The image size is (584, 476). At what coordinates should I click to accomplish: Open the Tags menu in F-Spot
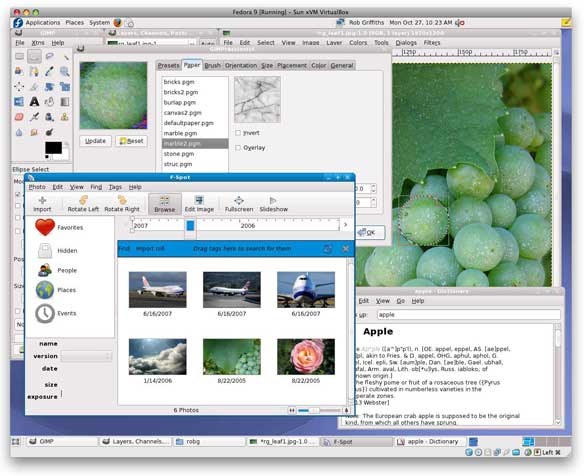(115, 187)
